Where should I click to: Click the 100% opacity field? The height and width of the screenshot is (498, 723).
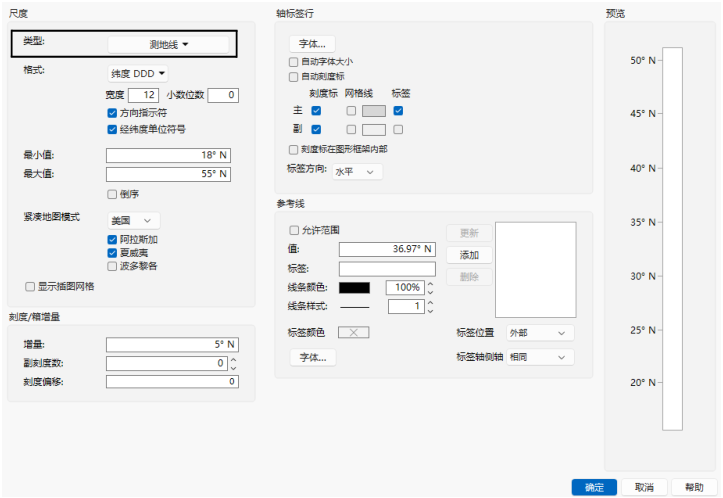point(405,288)
